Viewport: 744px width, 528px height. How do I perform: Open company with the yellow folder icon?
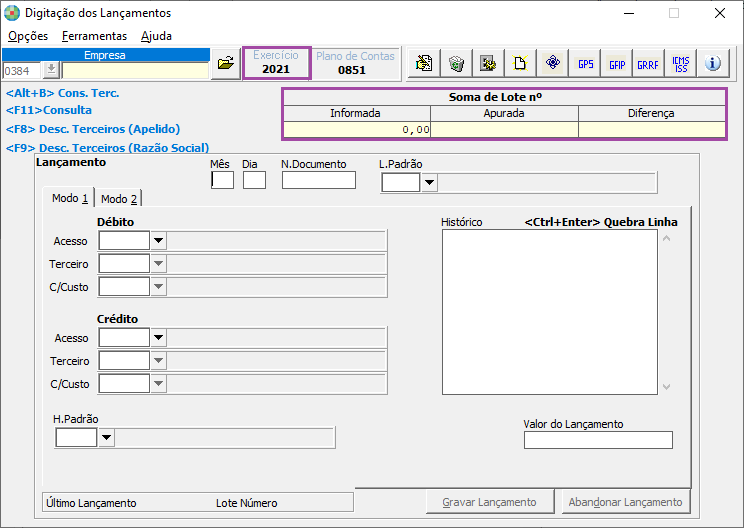pos(226,63)
